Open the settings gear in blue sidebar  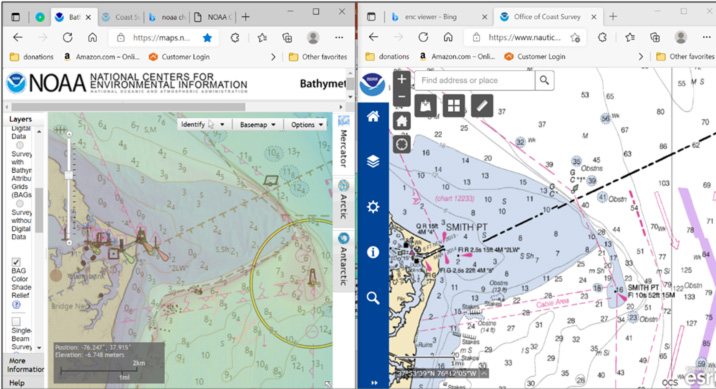pos(373,206)
